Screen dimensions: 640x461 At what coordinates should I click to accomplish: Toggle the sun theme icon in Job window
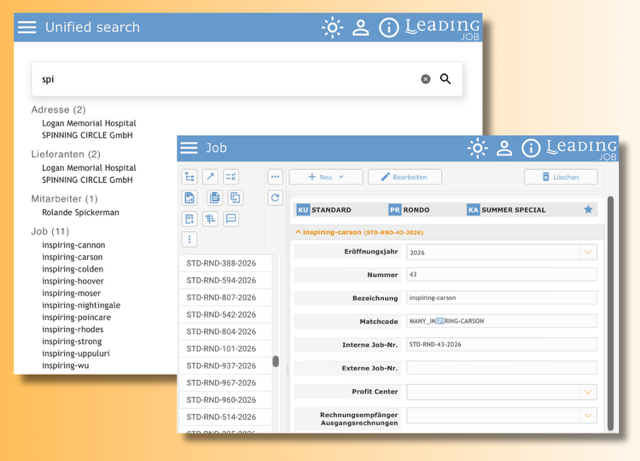(x=478, y=148)
